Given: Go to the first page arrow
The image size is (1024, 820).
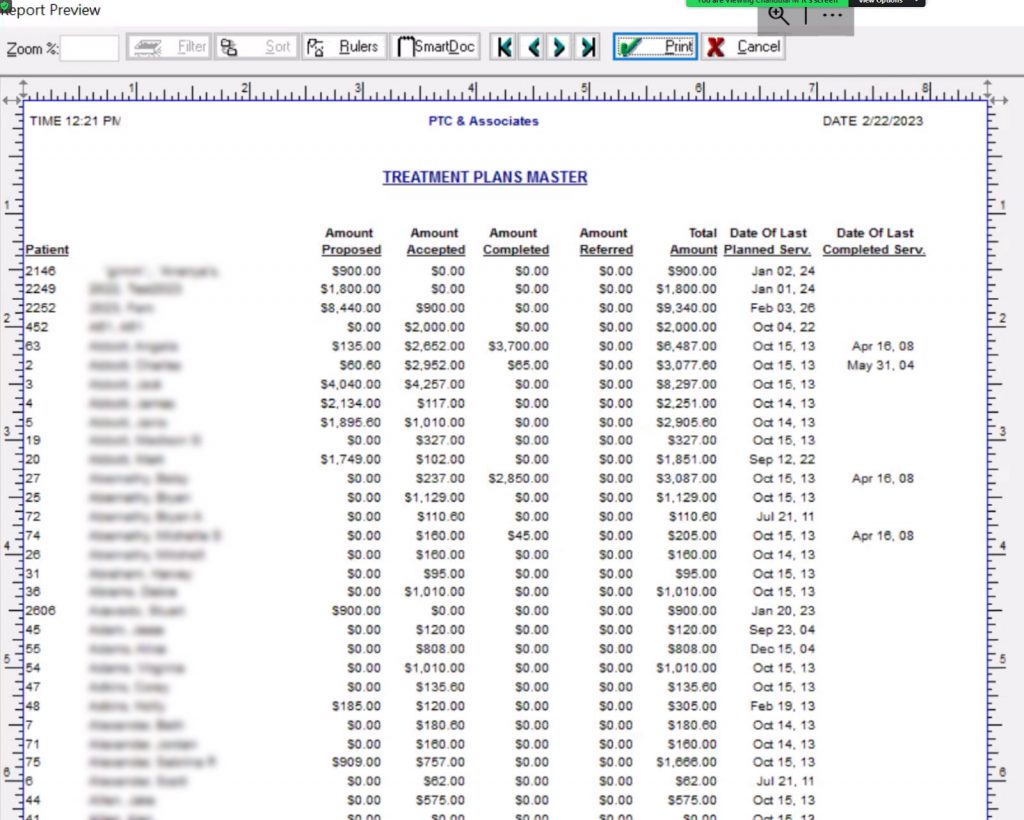Looking at the screenshot, I should tap(504, 47).
